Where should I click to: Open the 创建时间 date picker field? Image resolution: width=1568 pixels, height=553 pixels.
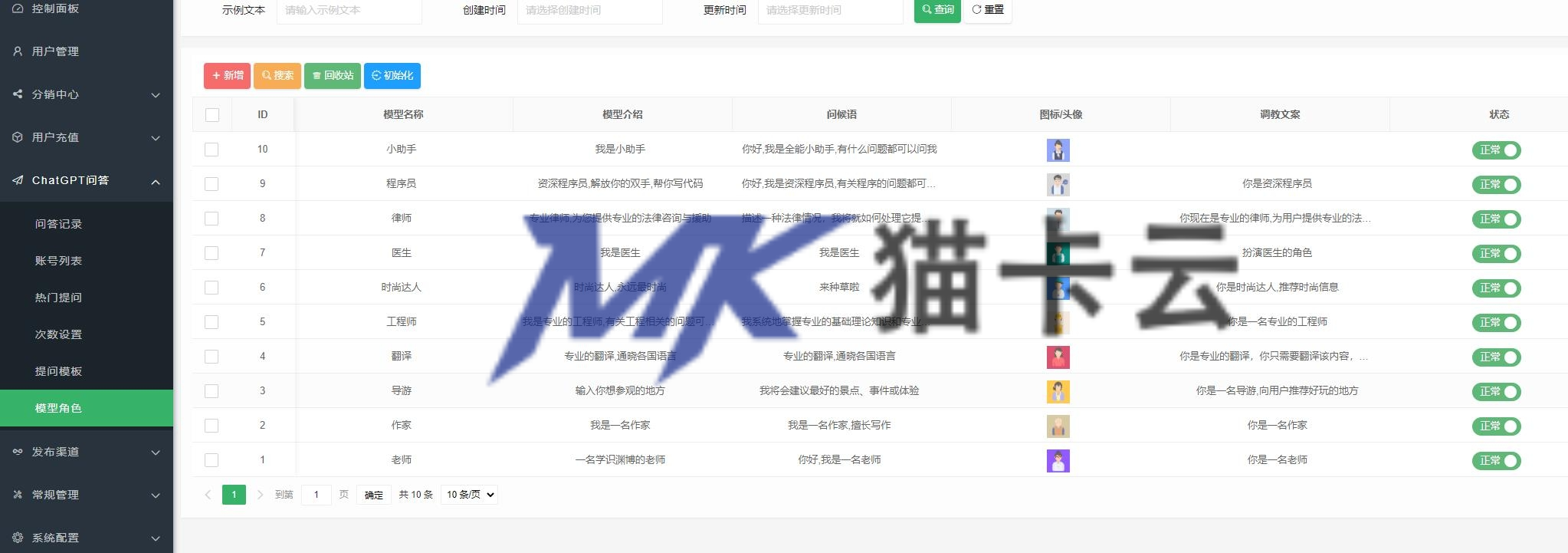tap(589, 11)
